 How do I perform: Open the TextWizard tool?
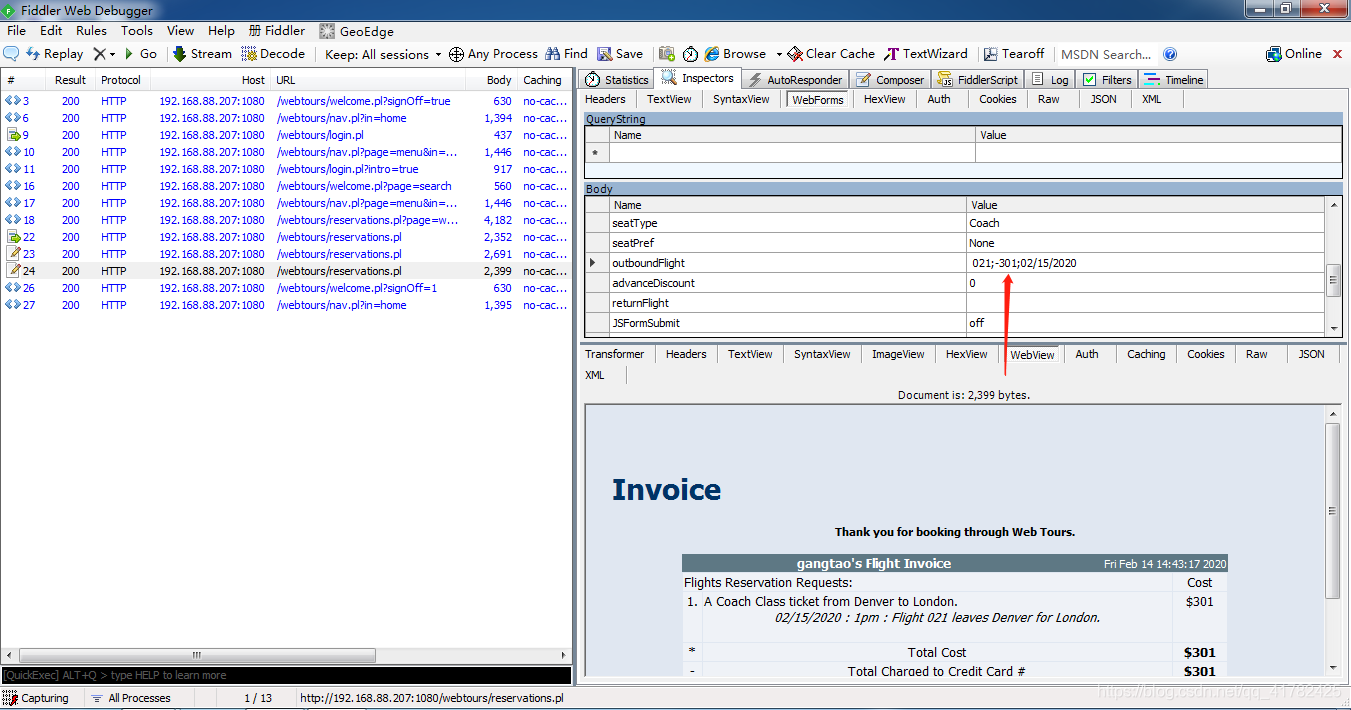(926, 54)
